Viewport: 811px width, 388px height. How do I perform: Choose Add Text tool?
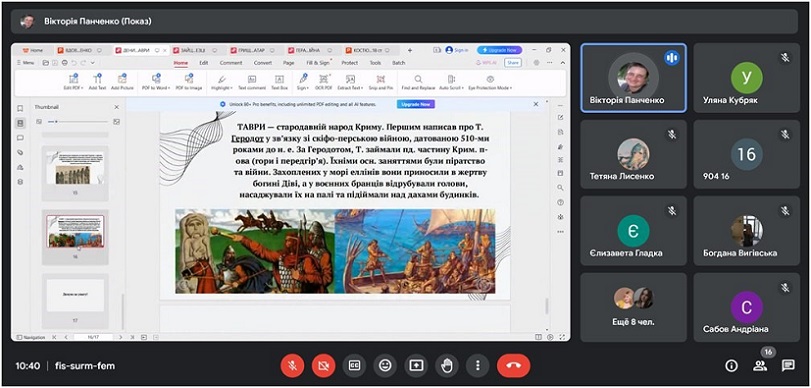click(x=97, y=82)
